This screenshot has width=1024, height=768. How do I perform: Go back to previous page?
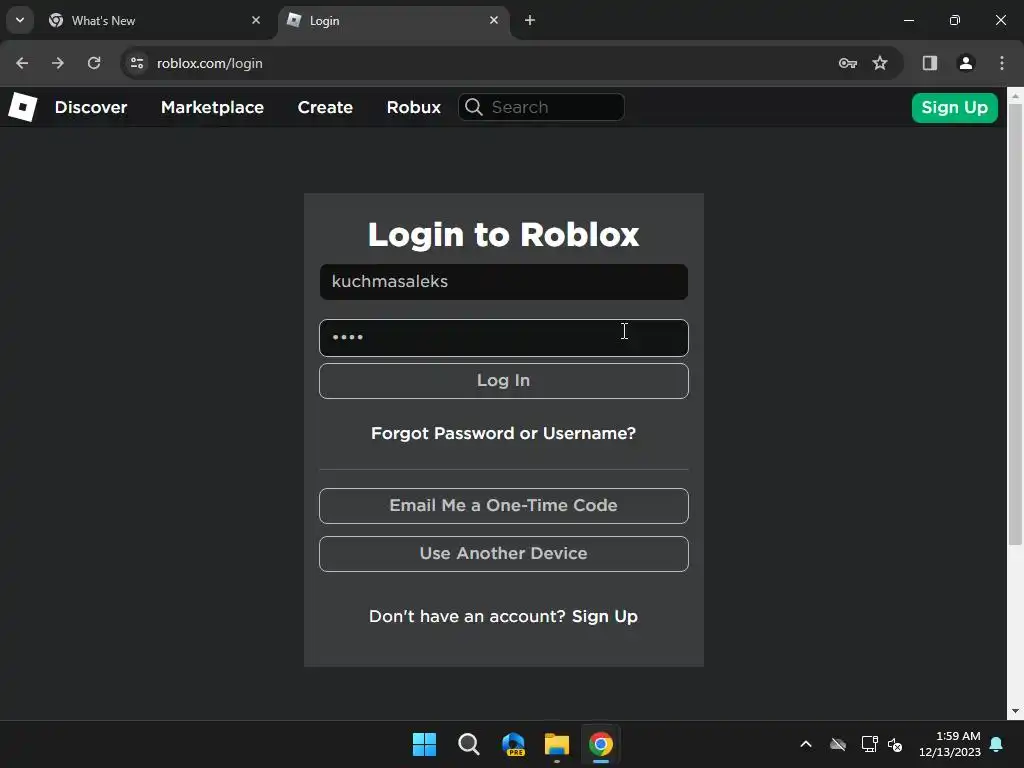click(22, 63)
